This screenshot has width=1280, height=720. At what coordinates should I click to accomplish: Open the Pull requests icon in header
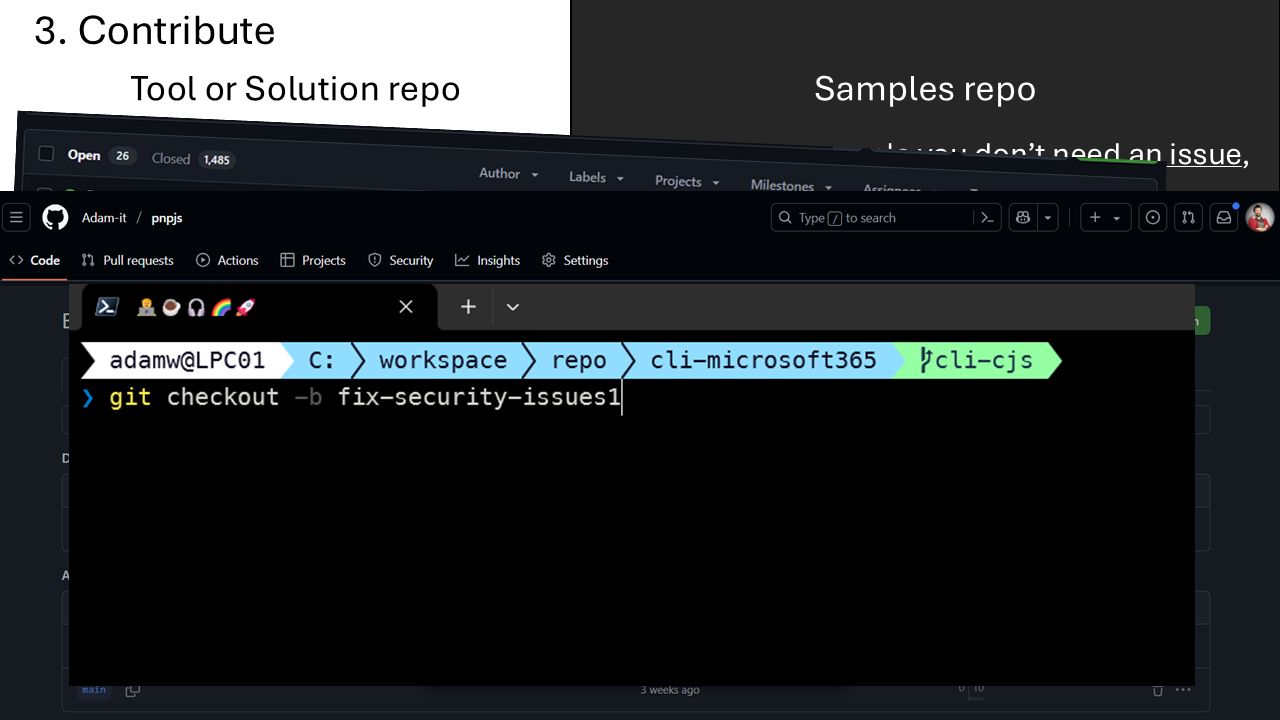(x=1188, y=218)
